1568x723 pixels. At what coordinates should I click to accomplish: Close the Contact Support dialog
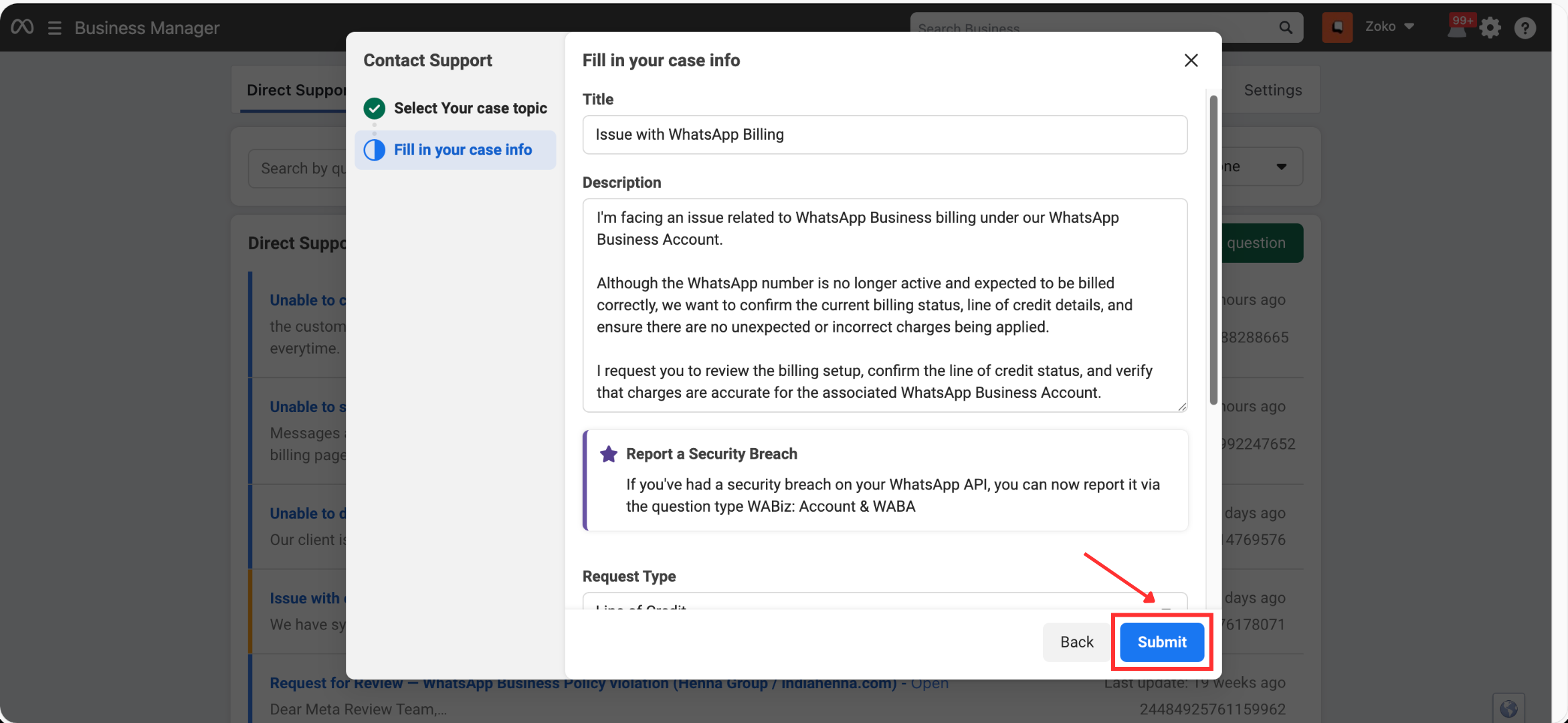[1191, 60]
